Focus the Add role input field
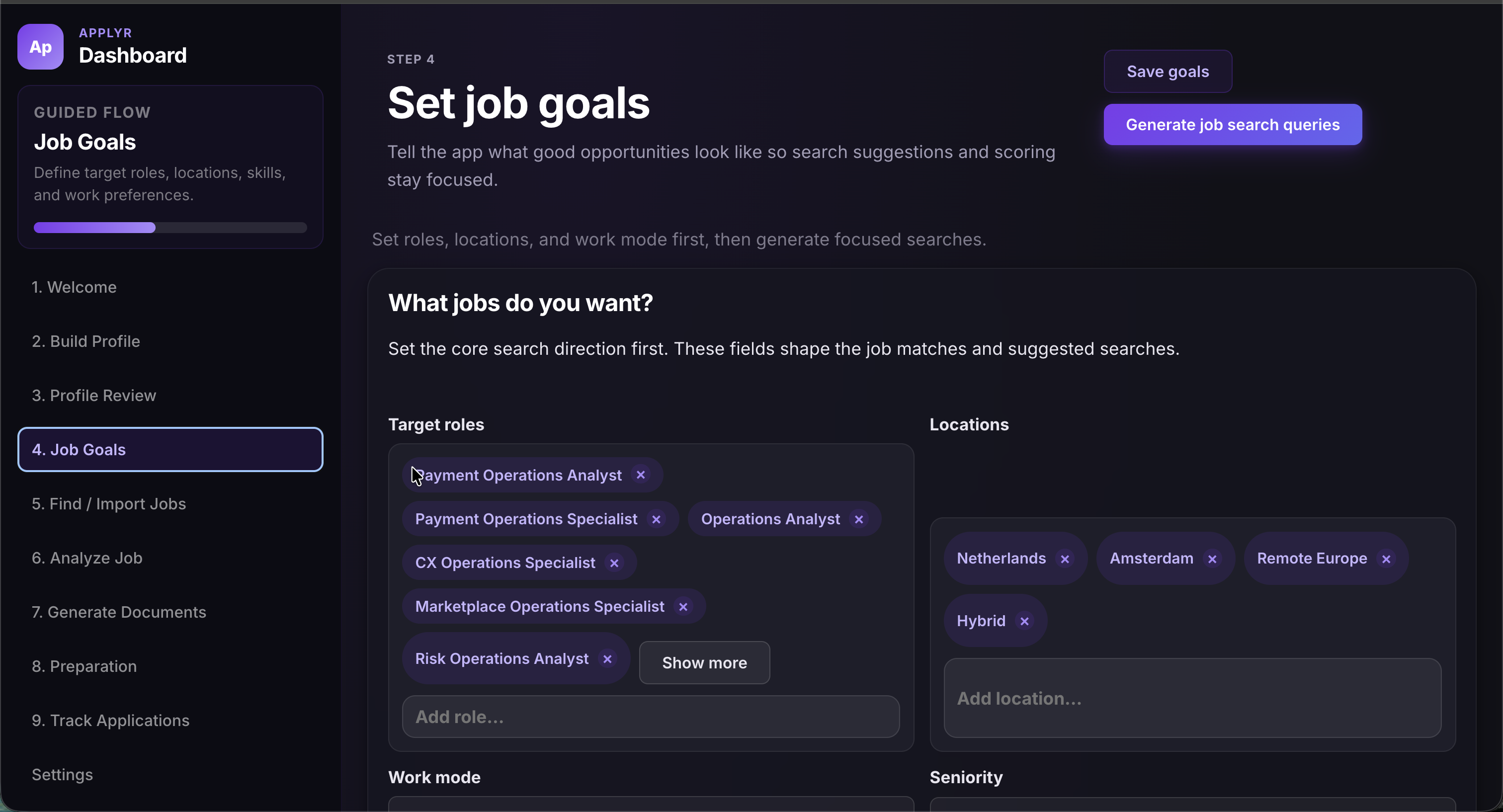 pos(651,717)
